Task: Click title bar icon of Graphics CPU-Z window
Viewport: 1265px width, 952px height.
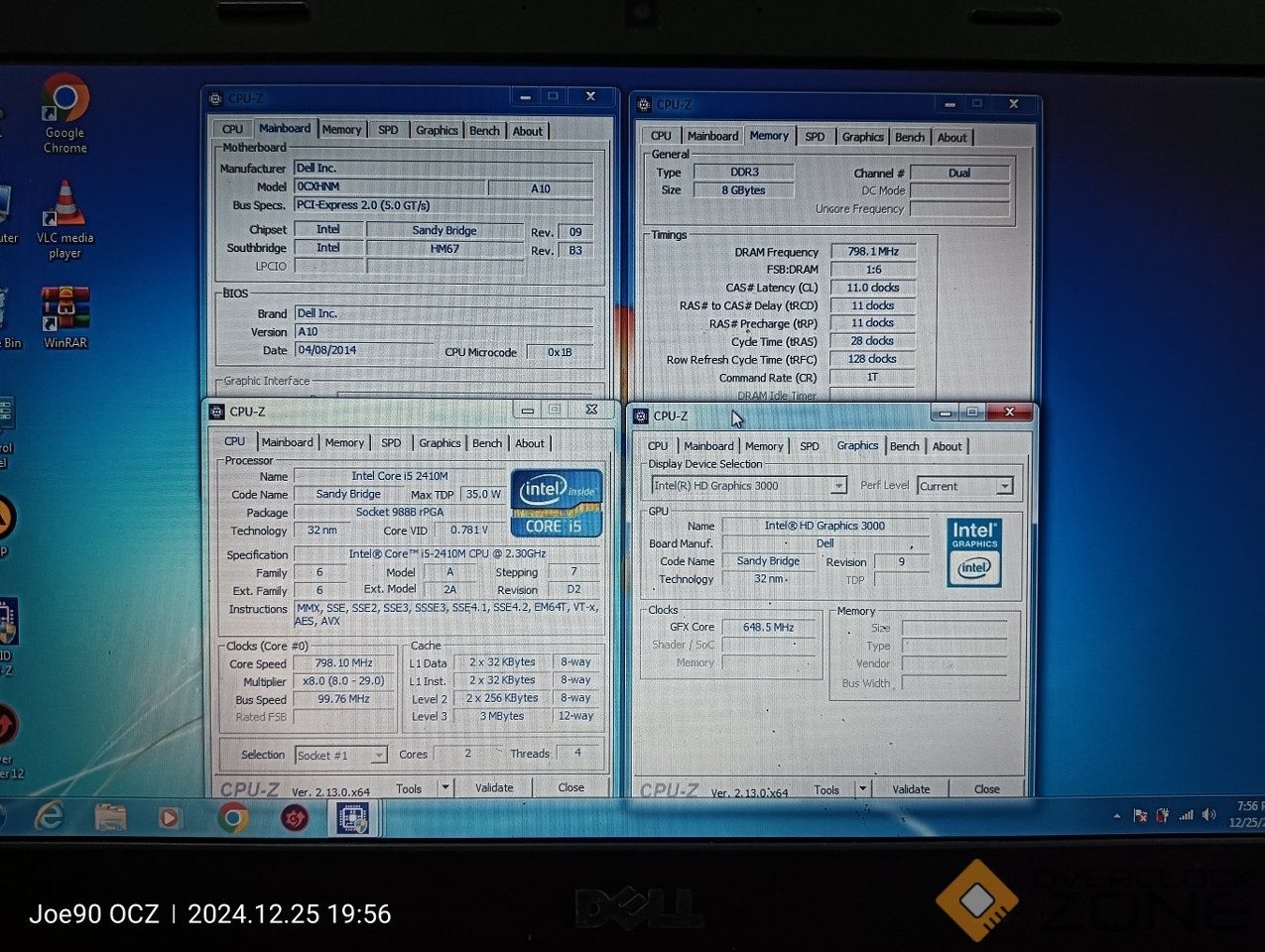Action: tap(641, 416)
